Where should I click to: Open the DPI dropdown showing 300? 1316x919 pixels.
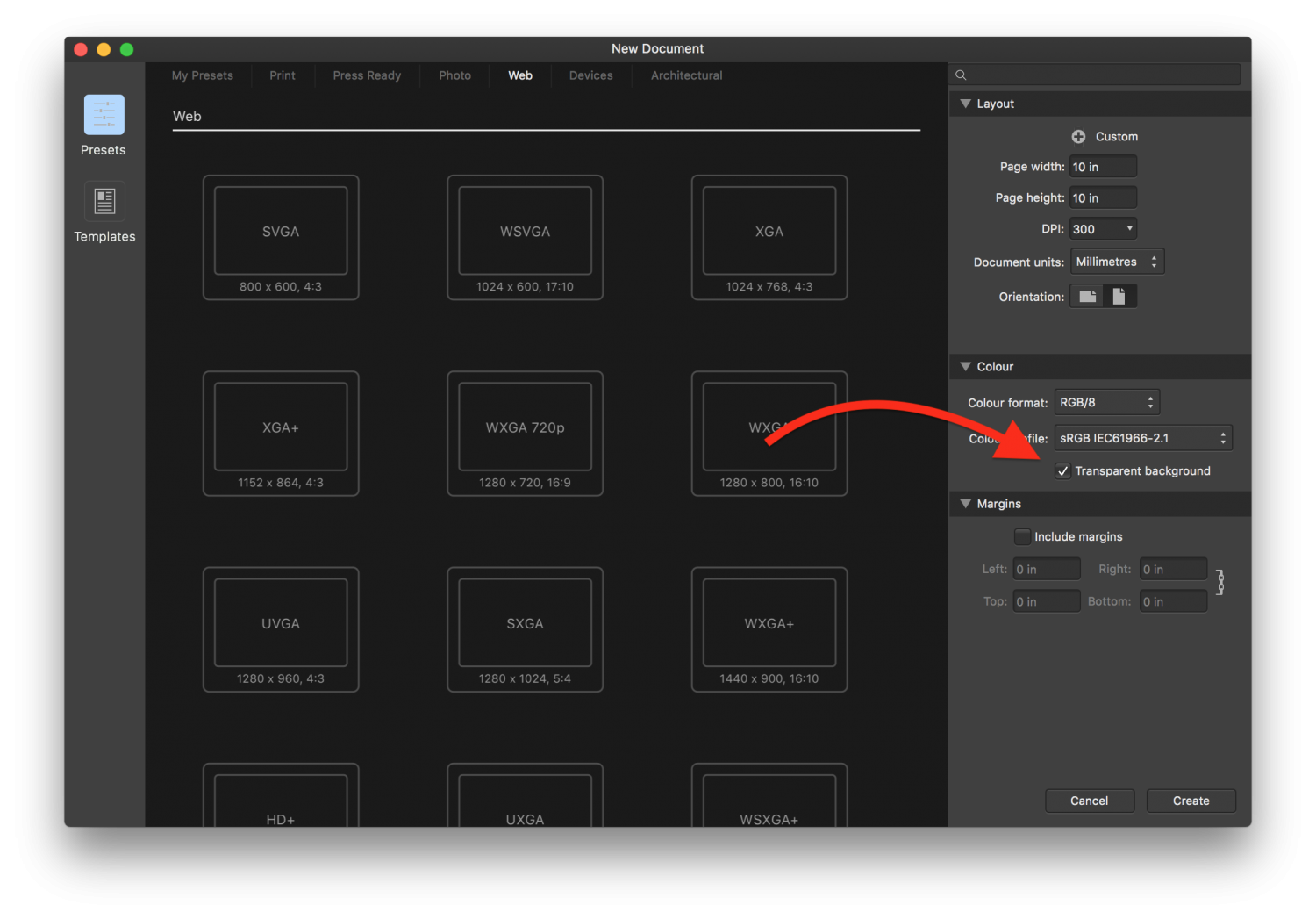coord(1102,228)
